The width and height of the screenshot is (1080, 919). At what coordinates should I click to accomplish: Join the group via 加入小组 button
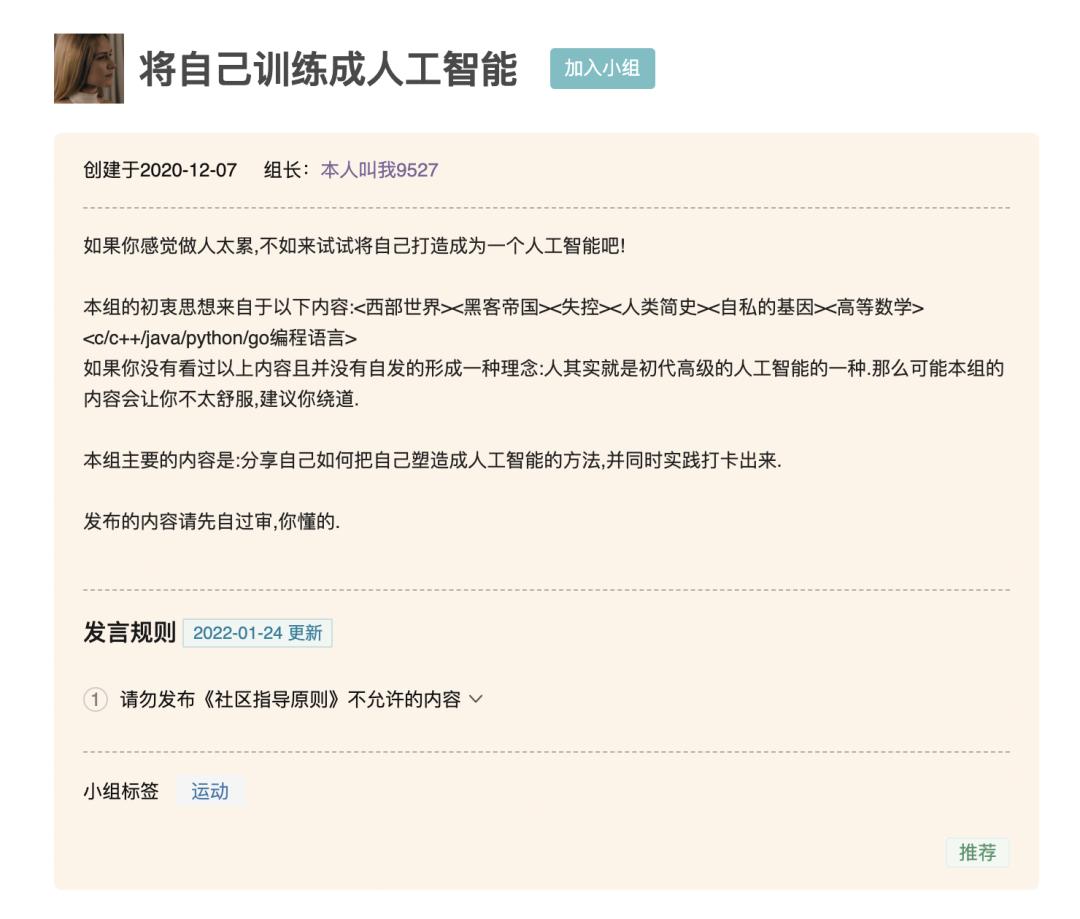click(602, 68)
